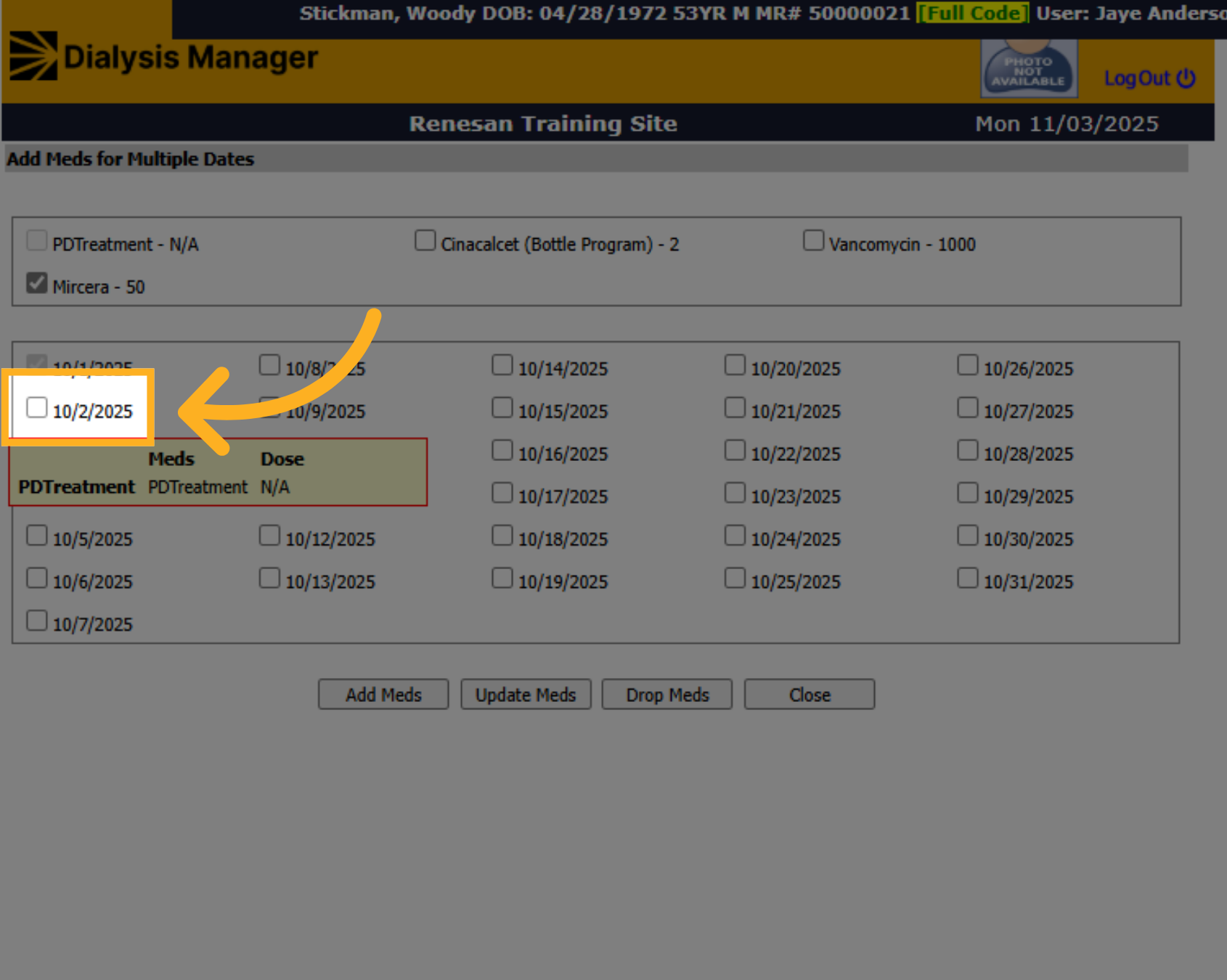Image resolution: width=1227 pixels, height=980 pixels.
Task: Tick the 10/12/2025 checkbox
Action: (269, 535)
